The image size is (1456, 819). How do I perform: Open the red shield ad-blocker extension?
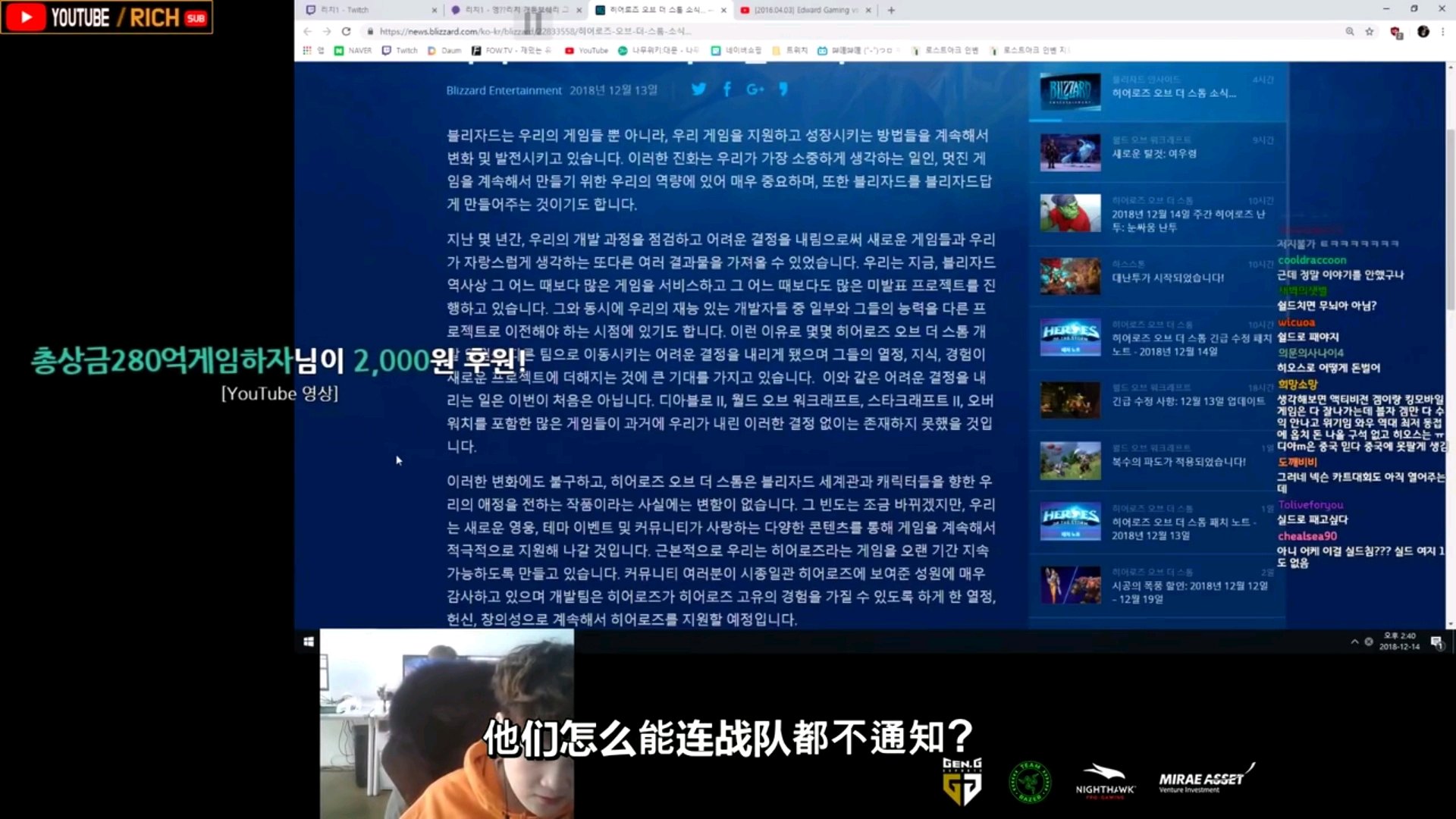(x=1396, y=32)
